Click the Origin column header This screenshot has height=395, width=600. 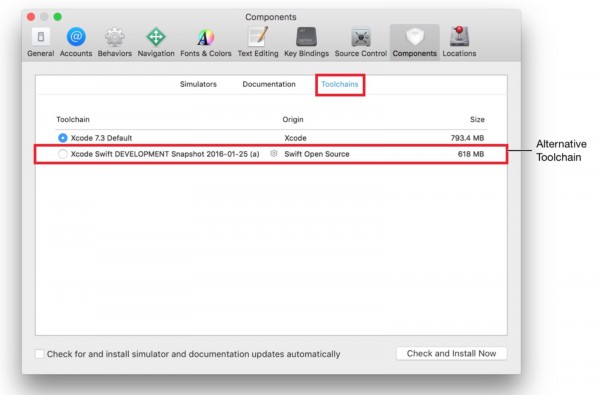pos(293,119)
